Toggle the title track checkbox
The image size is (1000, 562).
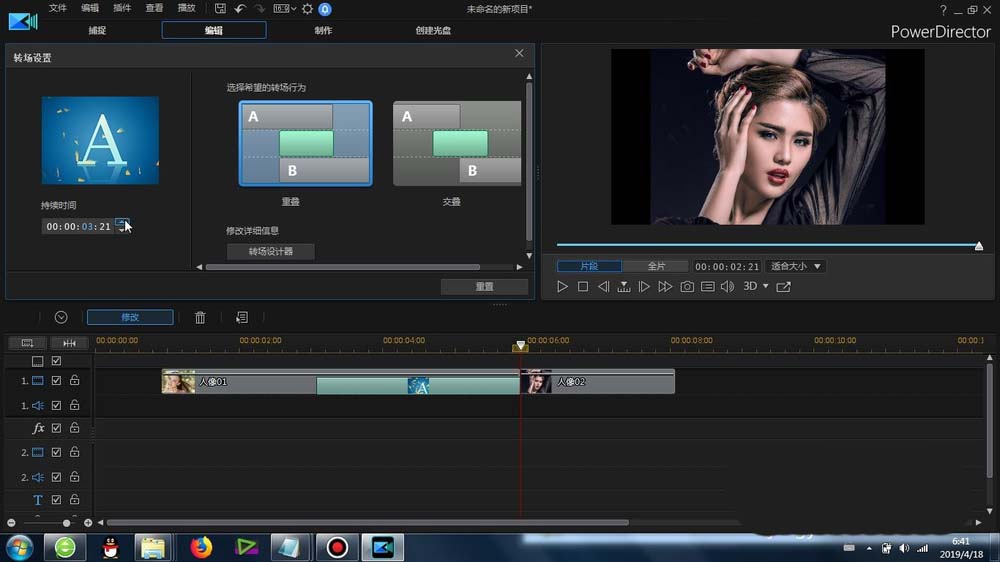(x=56, y=500)
